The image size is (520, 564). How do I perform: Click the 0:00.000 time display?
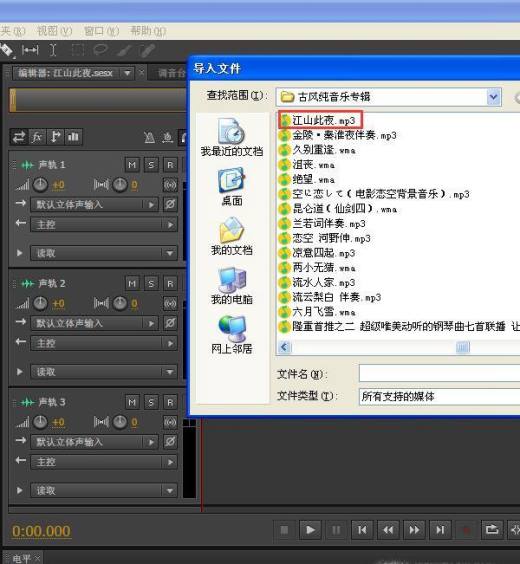(41, 531)
